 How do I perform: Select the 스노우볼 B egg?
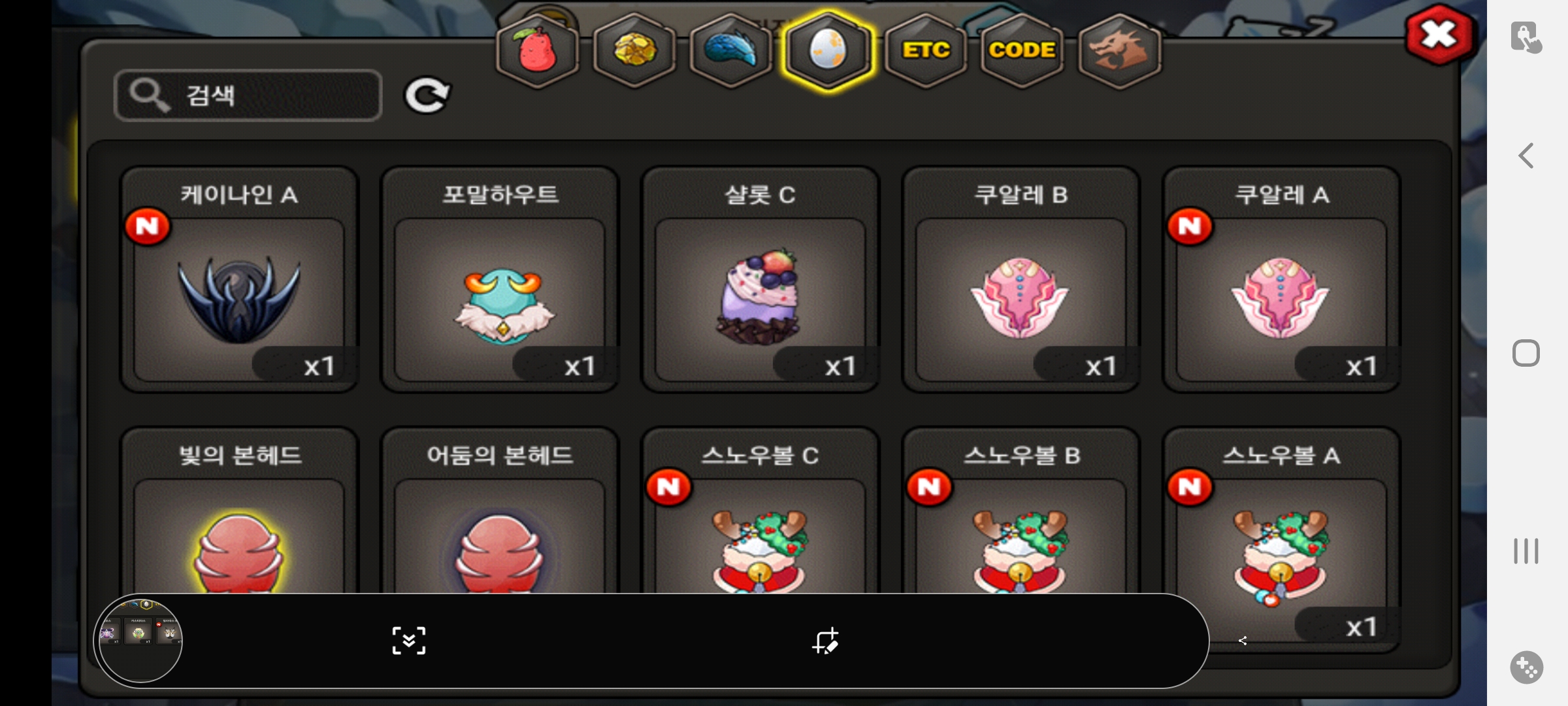1021,511
